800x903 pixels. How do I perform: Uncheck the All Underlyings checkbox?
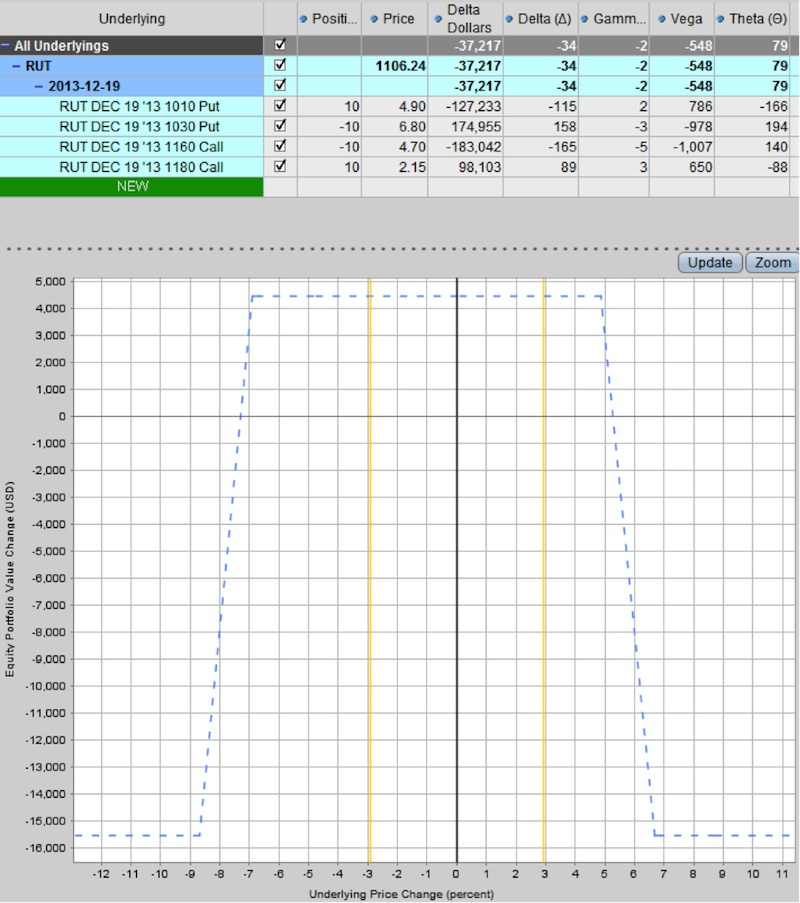tap(280, 44)
